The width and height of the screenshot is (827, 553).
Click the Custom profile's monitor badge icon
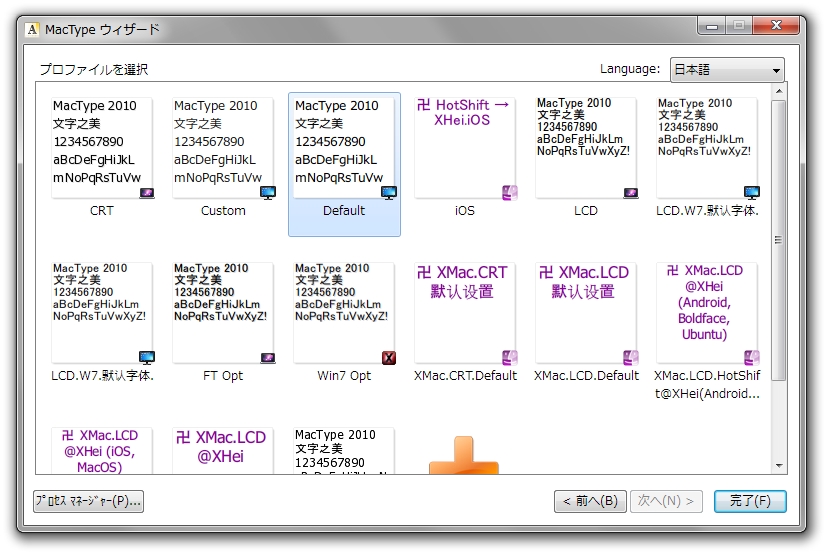click(268, 193)
